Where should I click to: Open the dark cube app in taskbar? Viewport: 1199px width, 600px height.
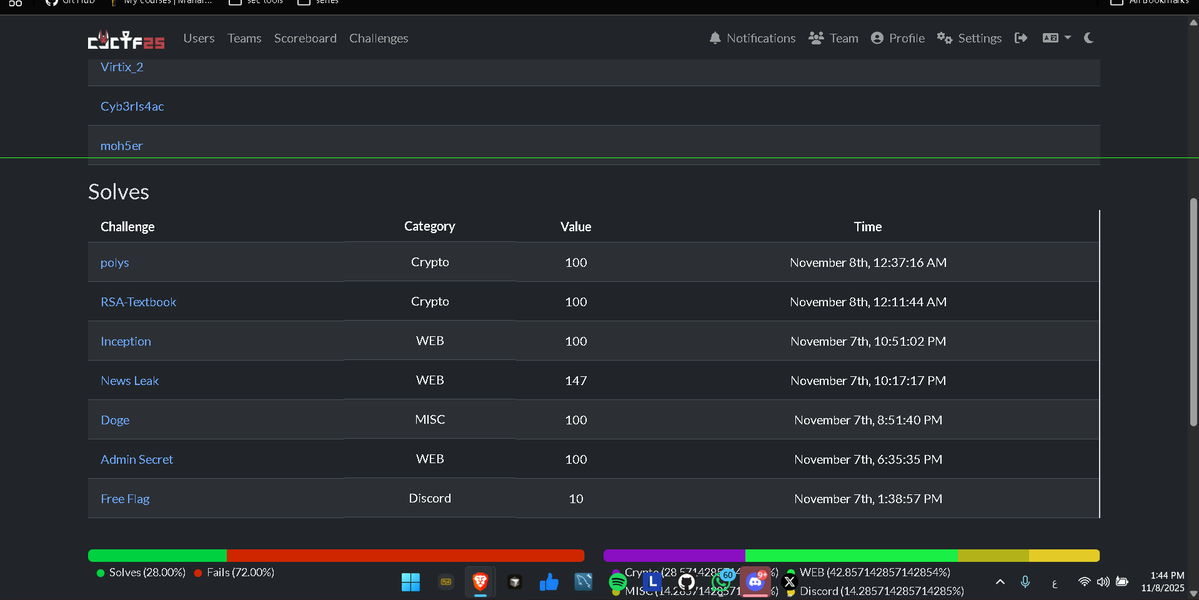tap(515, 582)
